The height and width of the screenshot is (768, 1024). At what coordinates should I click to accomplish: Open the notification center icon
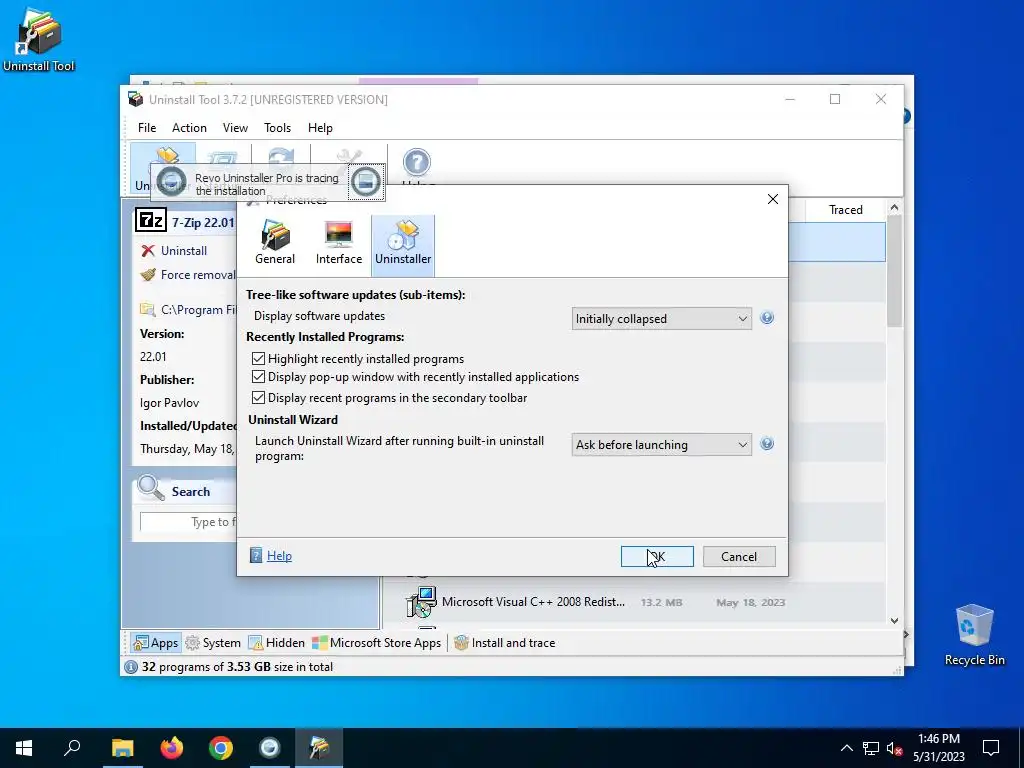point(991,748)
